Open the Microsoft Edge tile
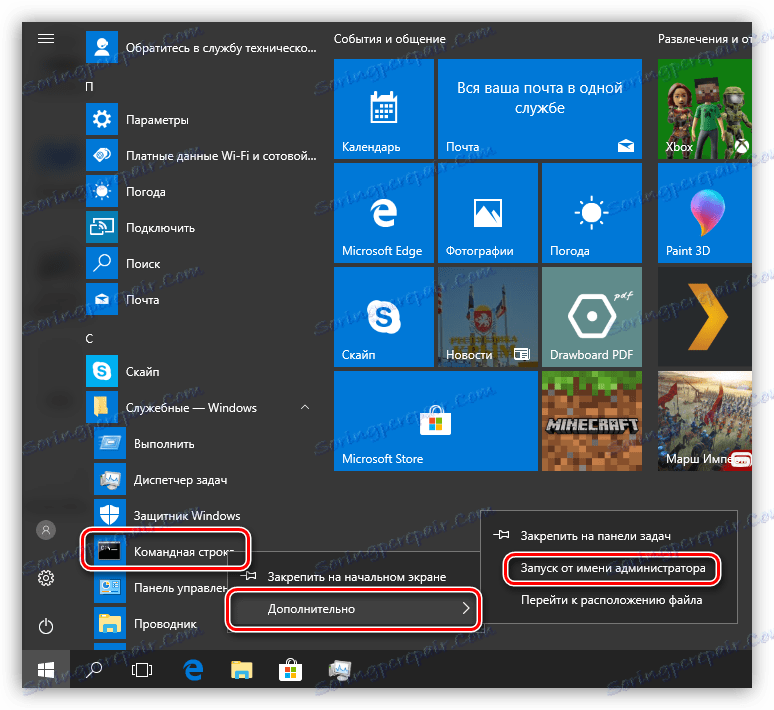Viewport: 774px width, 710px height. pos(384,213)
